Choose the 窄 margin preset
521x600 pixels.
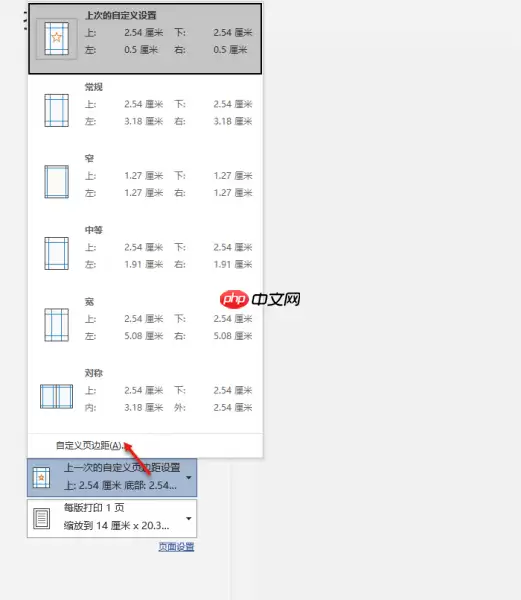[x=145, y=182]
